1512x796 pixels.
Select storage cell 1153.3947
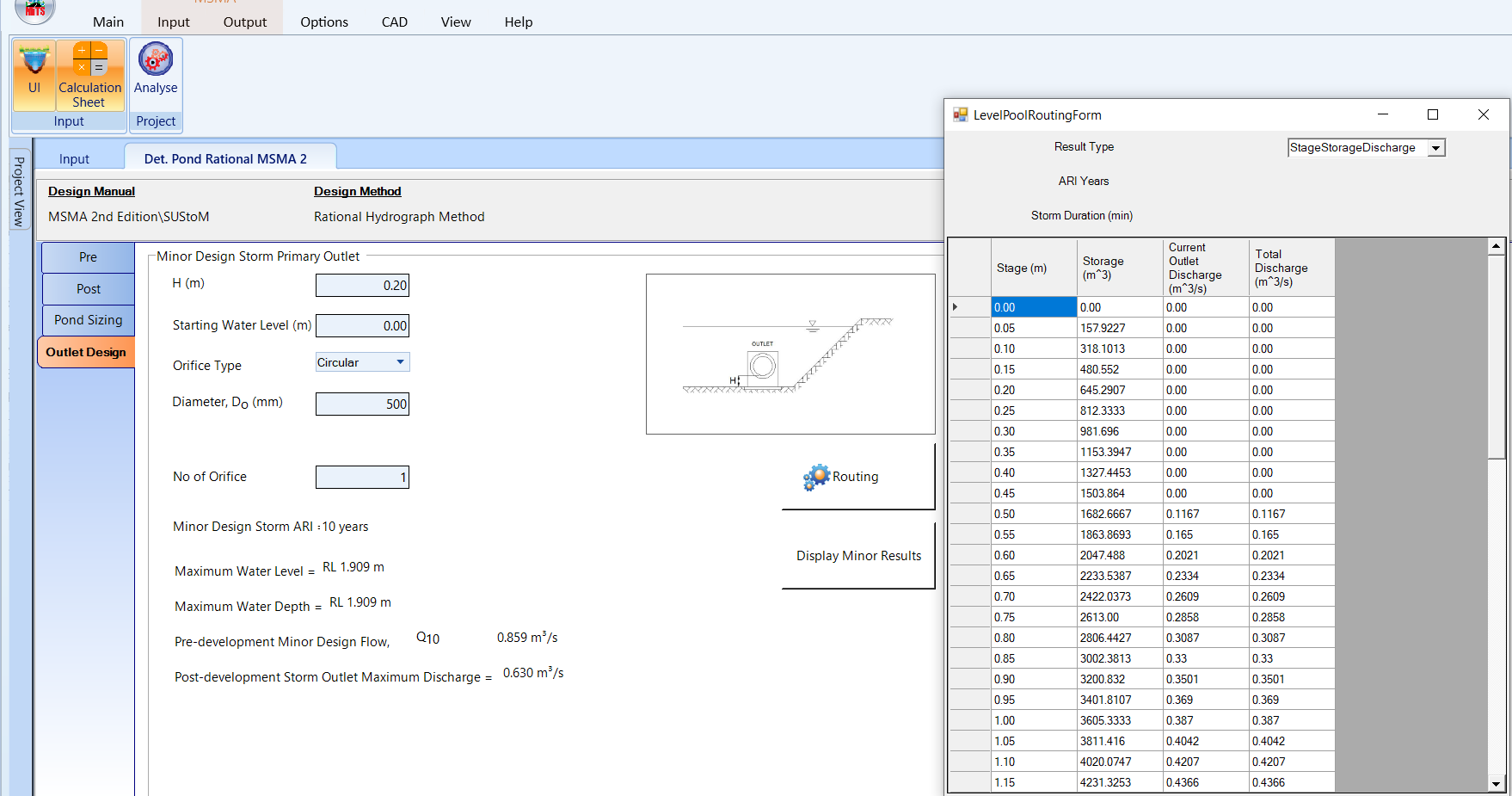tap(1120, 452)
